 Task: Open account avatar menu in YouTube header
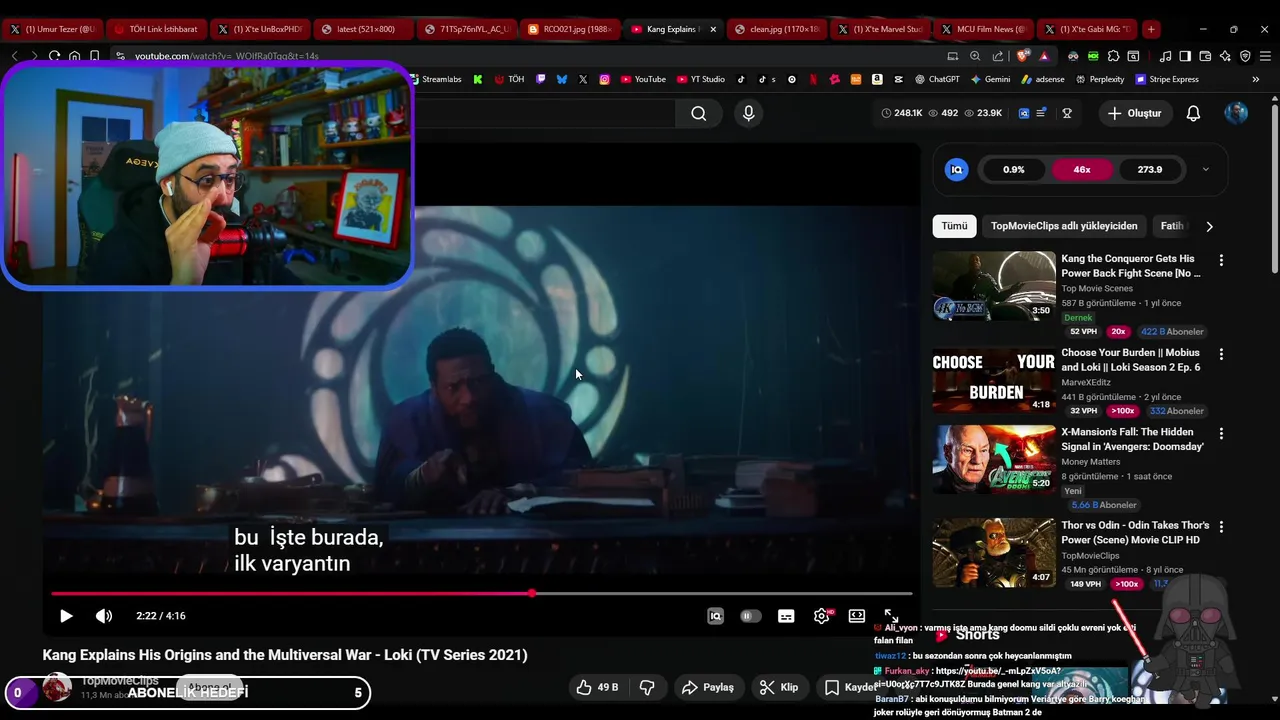(x=1236, y=114)
